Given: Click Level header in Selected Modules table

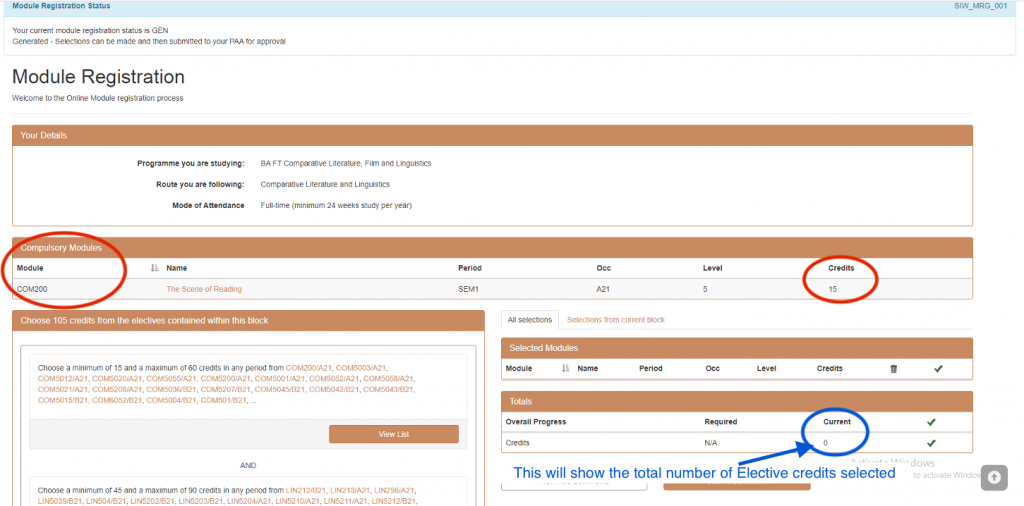Looking at the screenshot, I should click(766, 368).
